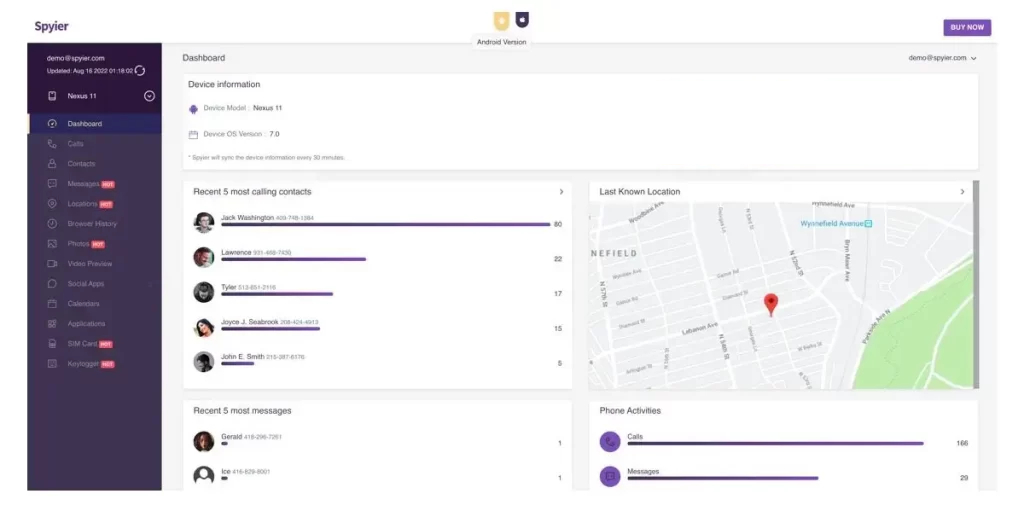The image size is (1024, 511).
Task: Expand the Nexus 11 device selector
Action: pyautogui.click(x=149, y=96)
